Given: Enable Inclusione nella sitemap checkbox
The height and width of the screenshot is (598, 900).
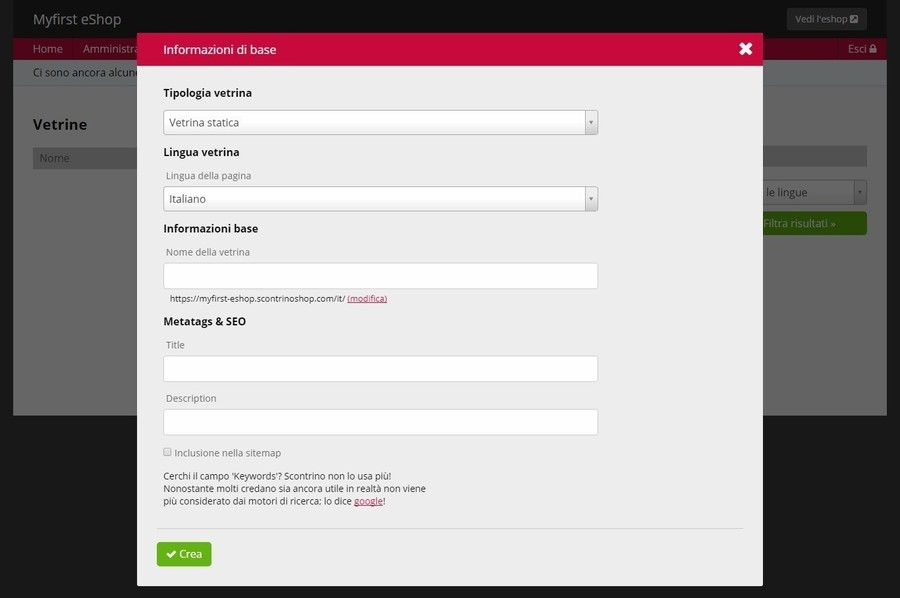Looking at the screenshot, I should [x=167, y=452].
